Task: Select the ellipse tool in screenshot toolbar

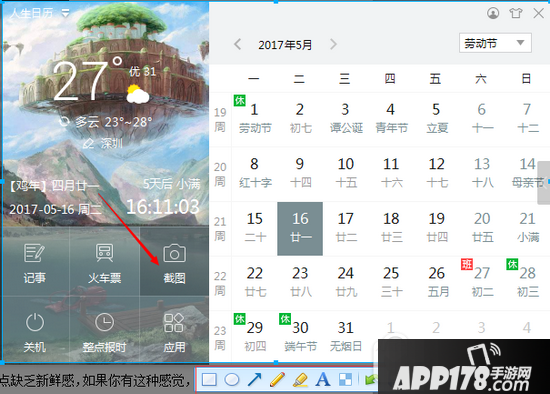Action: tap(232, 380)
